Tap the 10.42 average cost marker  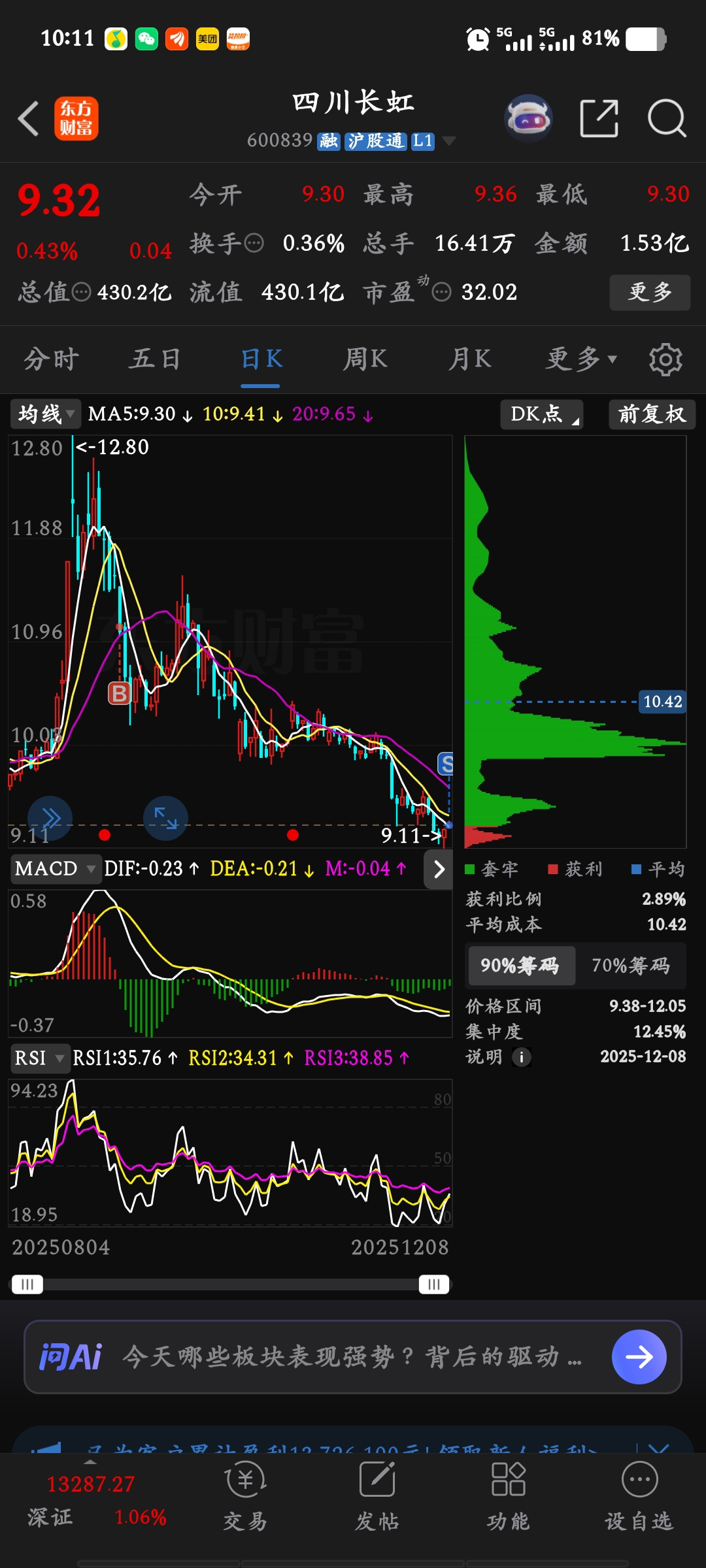[662, 702]
